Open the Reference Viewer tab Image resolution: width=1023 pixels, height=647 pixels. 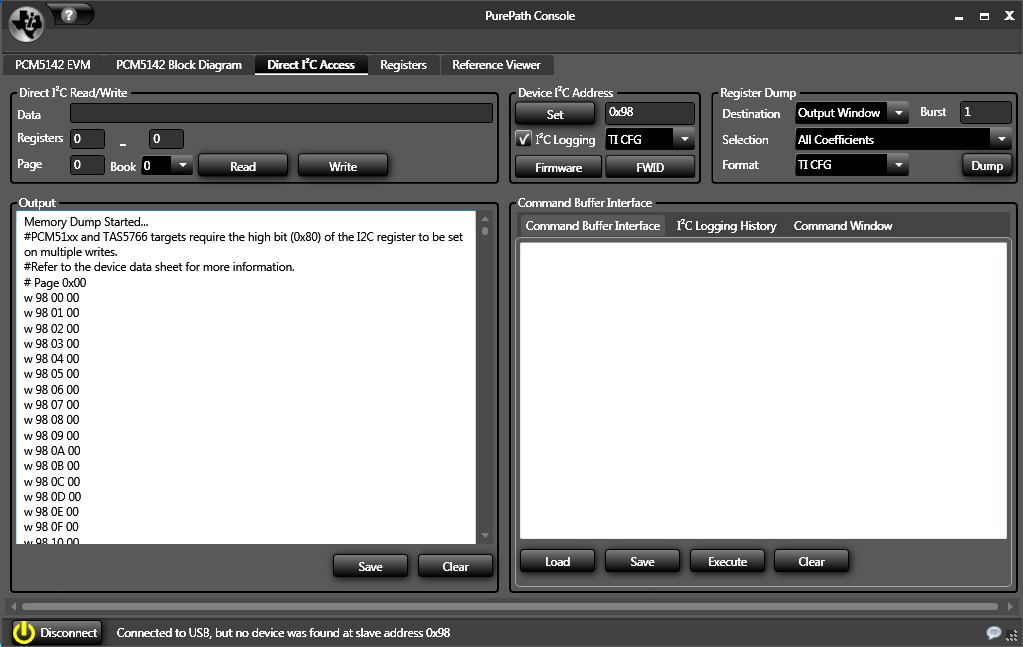point(496,65)
